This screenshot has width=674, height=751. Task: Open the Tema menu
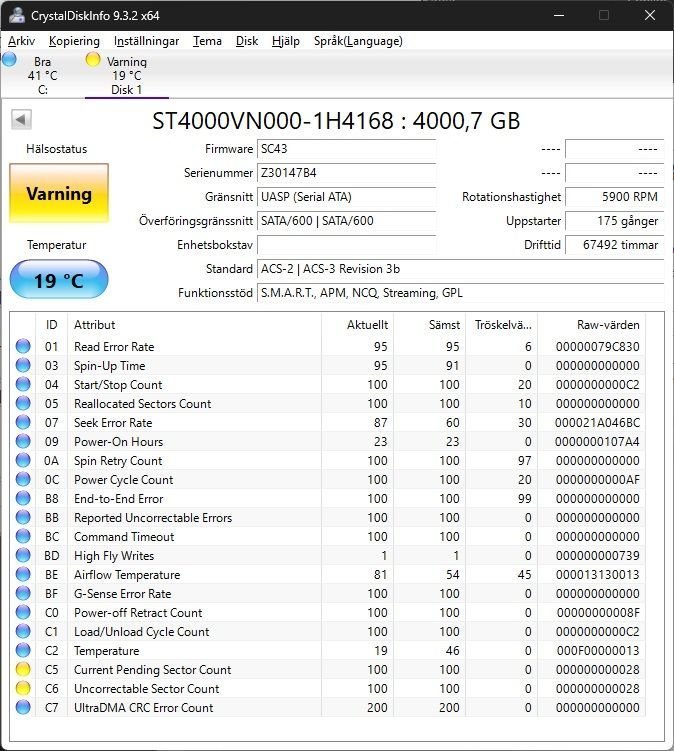207,41
